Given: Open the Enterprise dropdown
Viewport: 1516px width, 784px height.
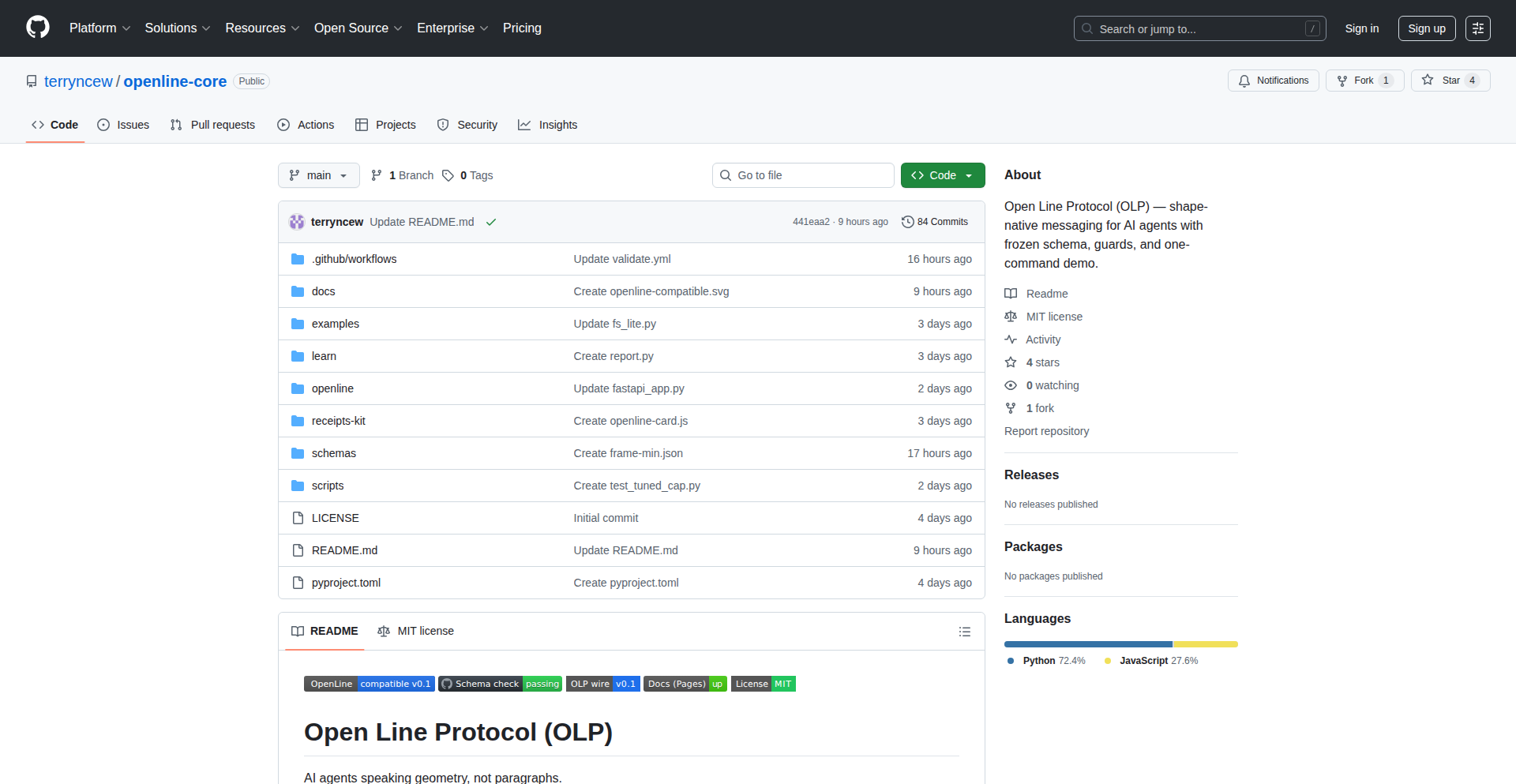Looking at the screenshot, I should pyautogui.click(x=452, y=28).
